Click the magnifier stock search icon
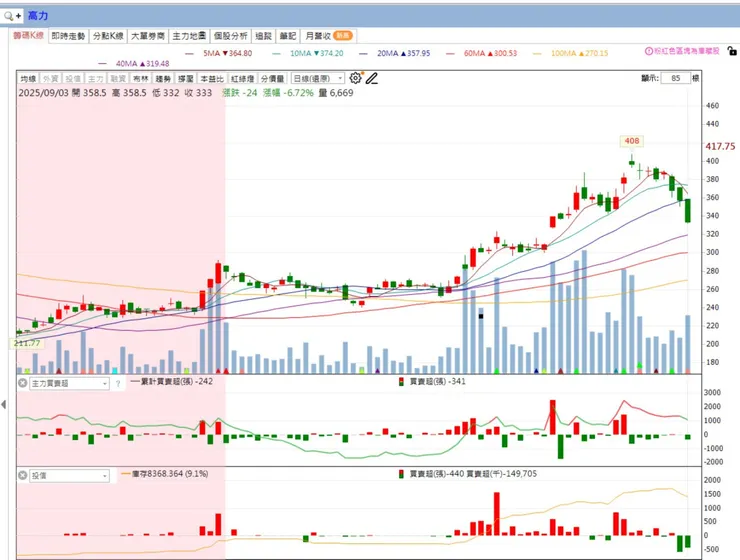The width and height of the screenshot is (740, 560). [8, 16]
